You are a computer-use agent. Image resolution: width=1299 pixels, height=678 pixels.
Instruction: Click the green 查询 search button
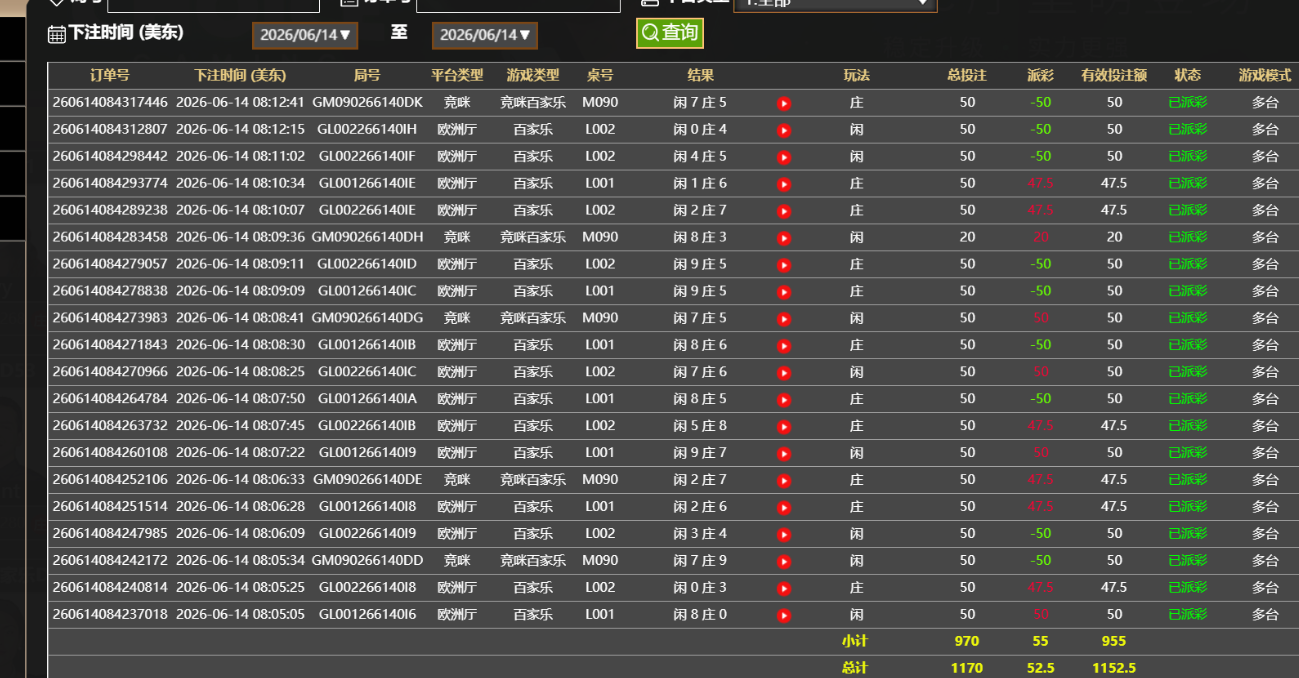pos(670,33)
